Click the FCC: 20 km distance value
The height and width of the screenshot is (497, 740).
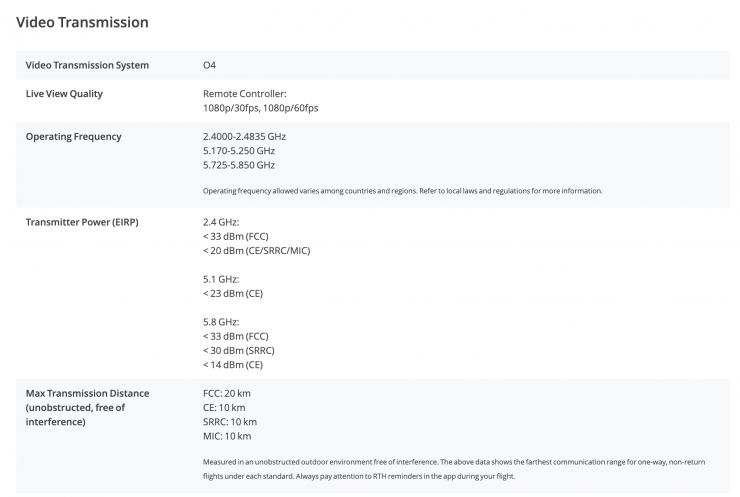[x=226, y=394]
